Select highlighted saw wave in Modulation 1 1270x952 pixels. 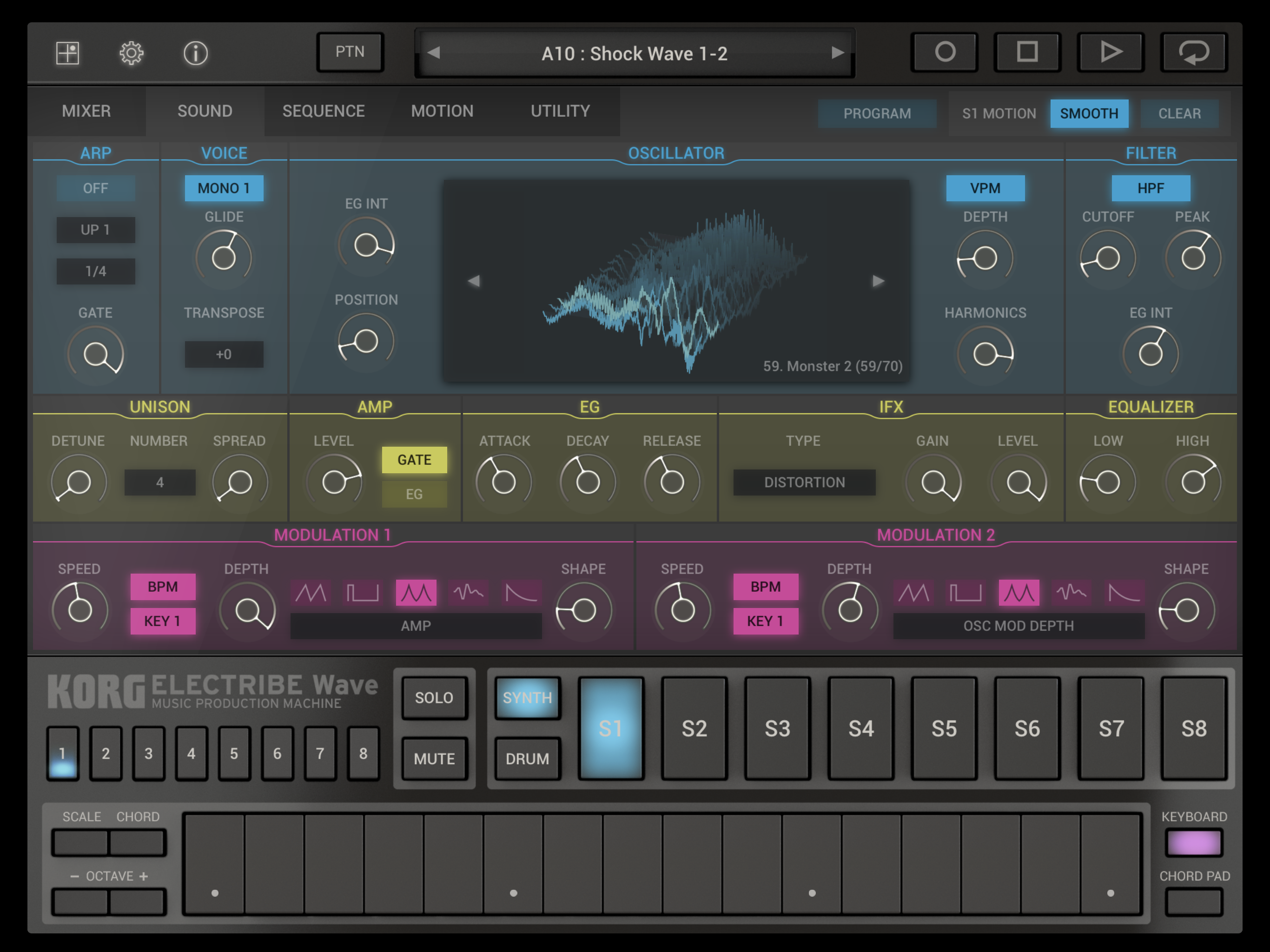[416, 592]
